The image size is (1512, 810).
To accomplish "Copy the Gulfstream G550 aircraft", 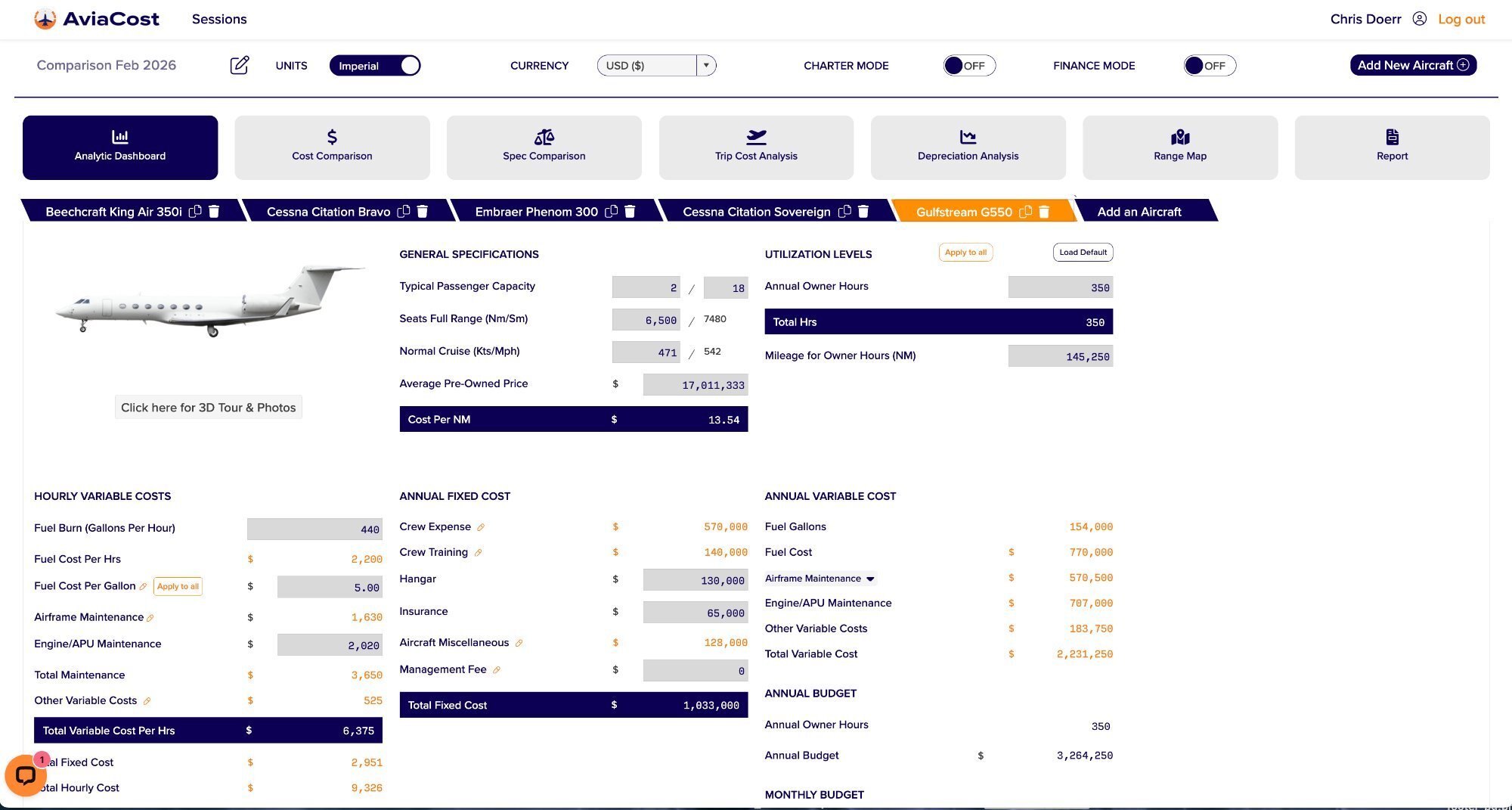I will (1025, 212).
